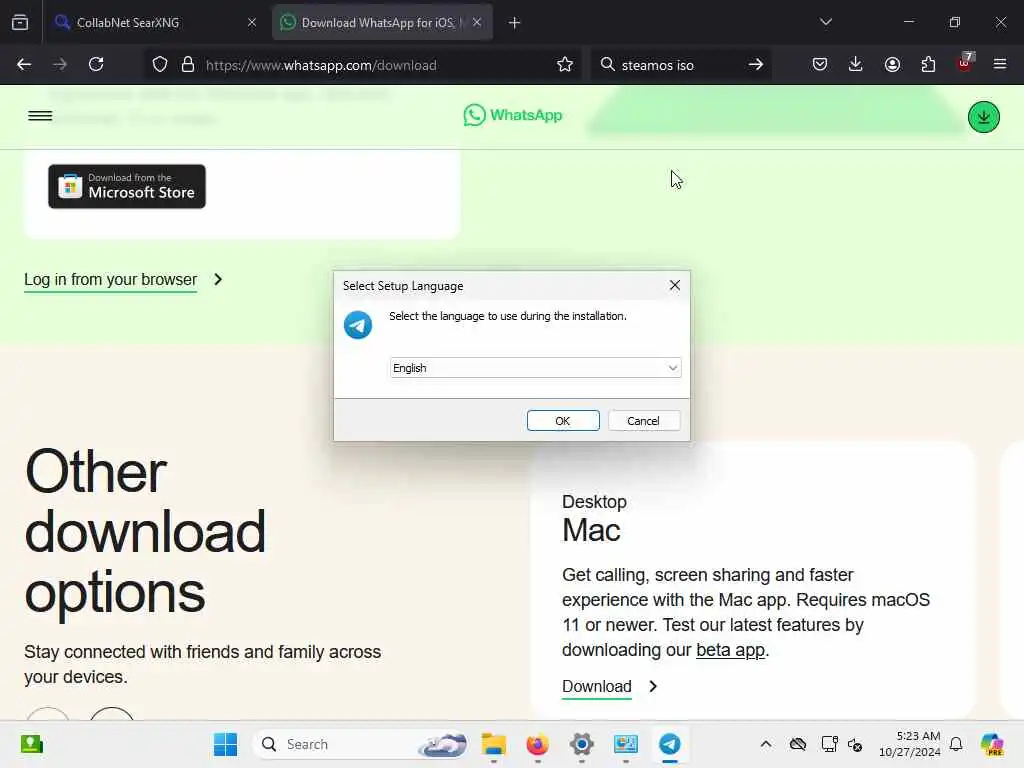Open the Copilot preview icon
Screen dimensions: 1024x768
click(x=992, y=744)
